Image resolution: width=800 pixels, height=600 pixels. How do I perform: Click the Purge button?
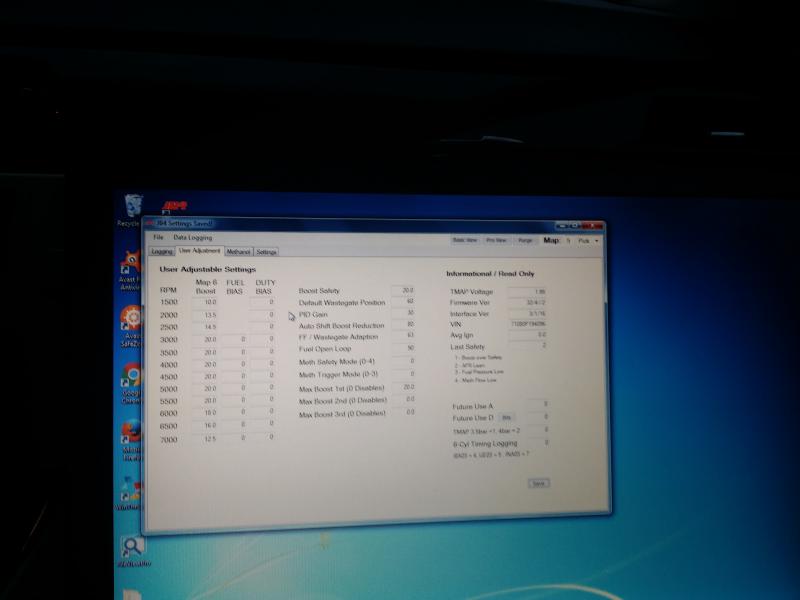[525, 240]
